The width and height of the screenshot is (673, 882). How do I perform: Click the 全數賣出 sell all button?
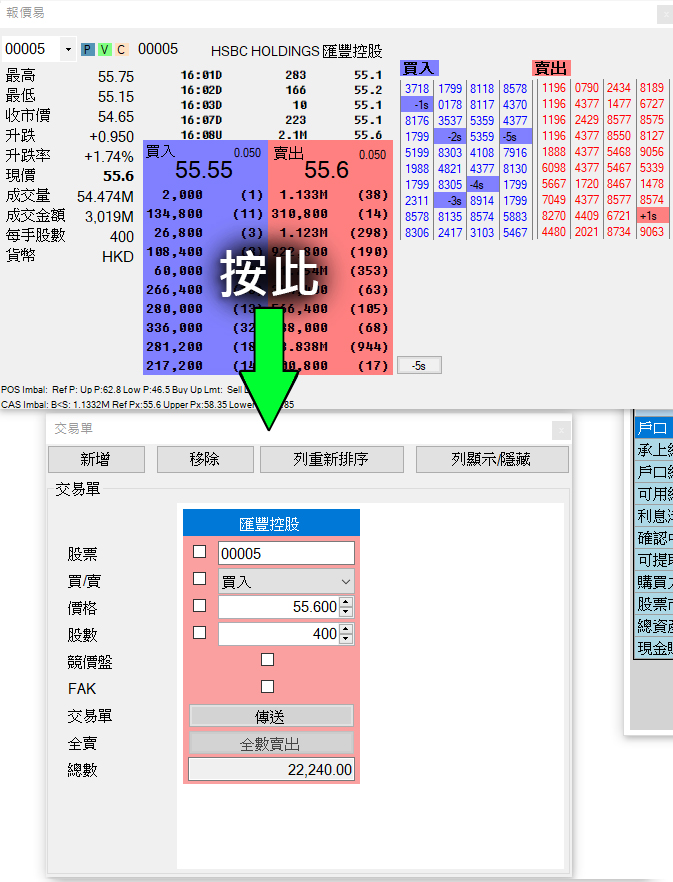click(271, 744)
